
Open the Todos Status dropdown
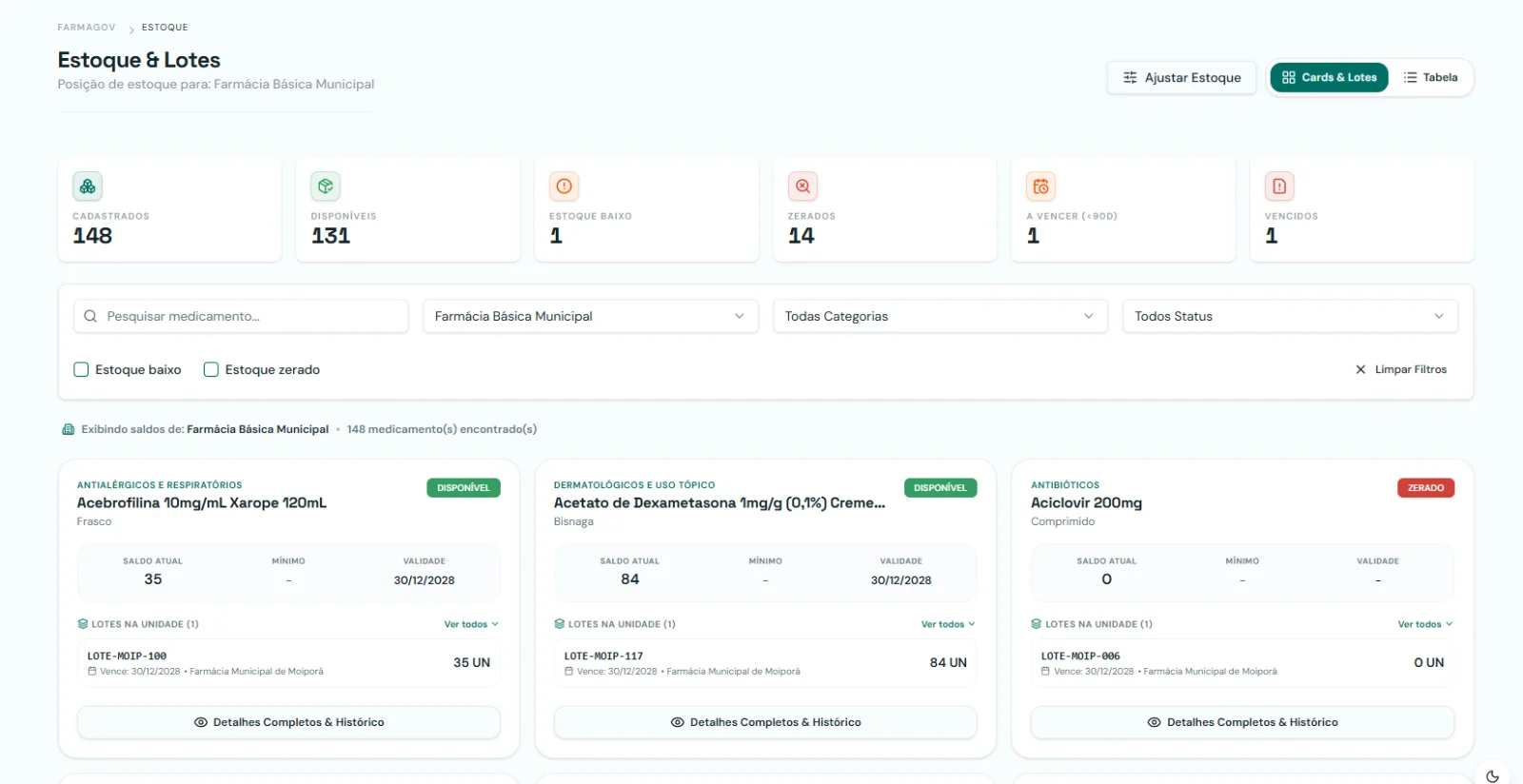pos(1290,316)
